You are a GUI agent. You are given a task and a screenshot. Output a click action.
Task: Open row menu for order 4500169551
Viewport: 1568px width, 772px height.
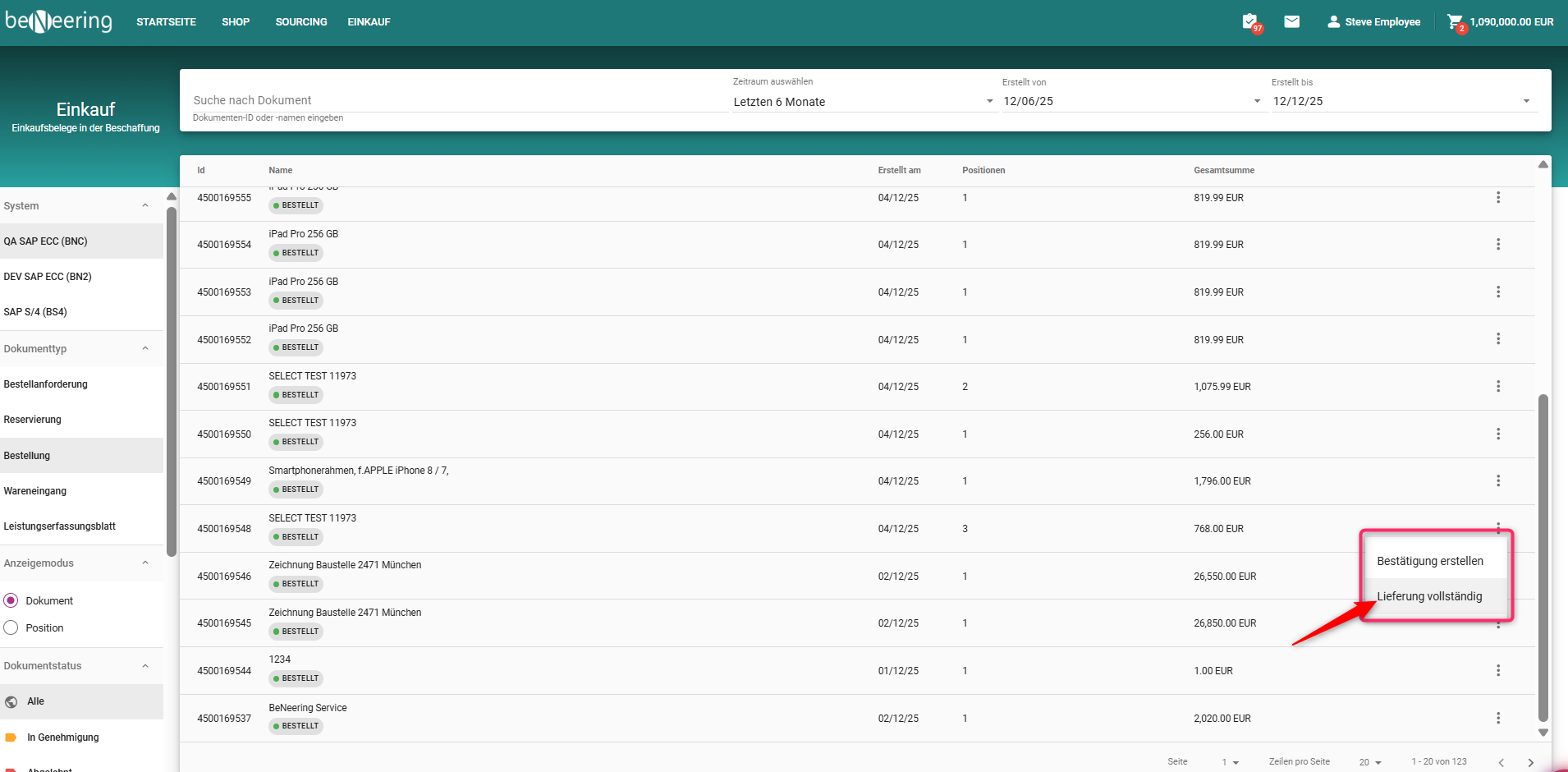(x=1498, y=386)
